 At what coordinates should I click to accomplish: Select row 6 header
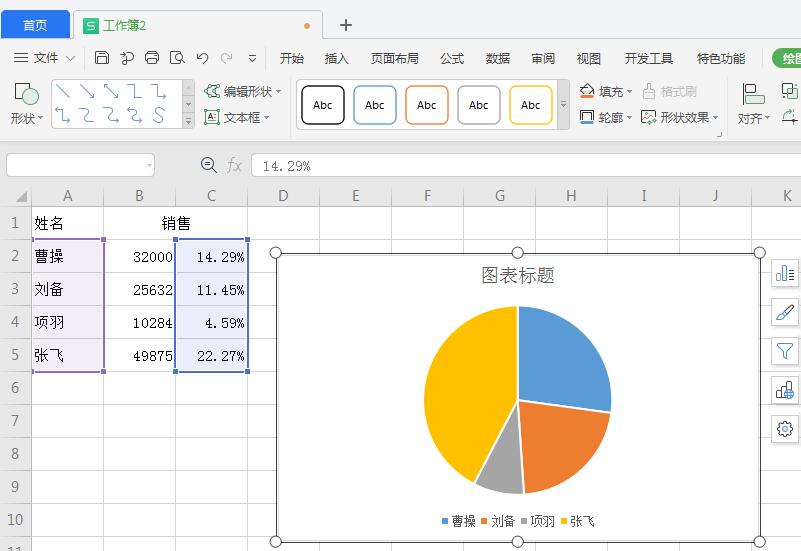click(x=15, y=388)
